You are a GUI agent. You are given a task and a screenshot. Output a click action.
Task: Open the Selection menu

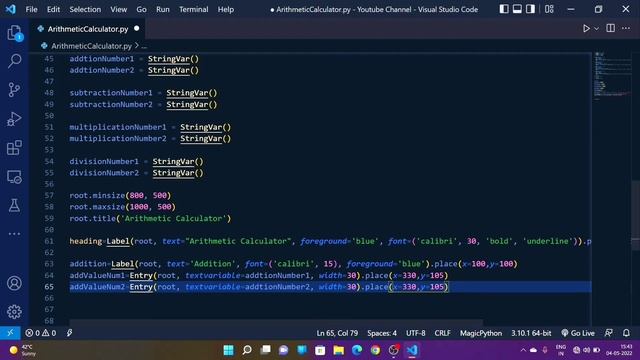point(85,9)
